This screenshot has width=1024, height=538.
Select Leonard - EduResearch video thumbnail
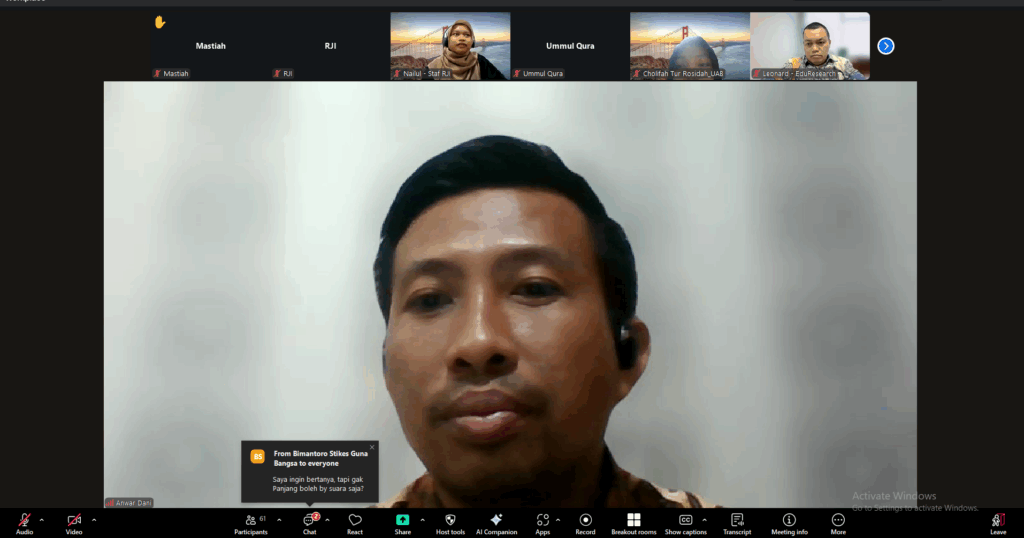(810, 46)
